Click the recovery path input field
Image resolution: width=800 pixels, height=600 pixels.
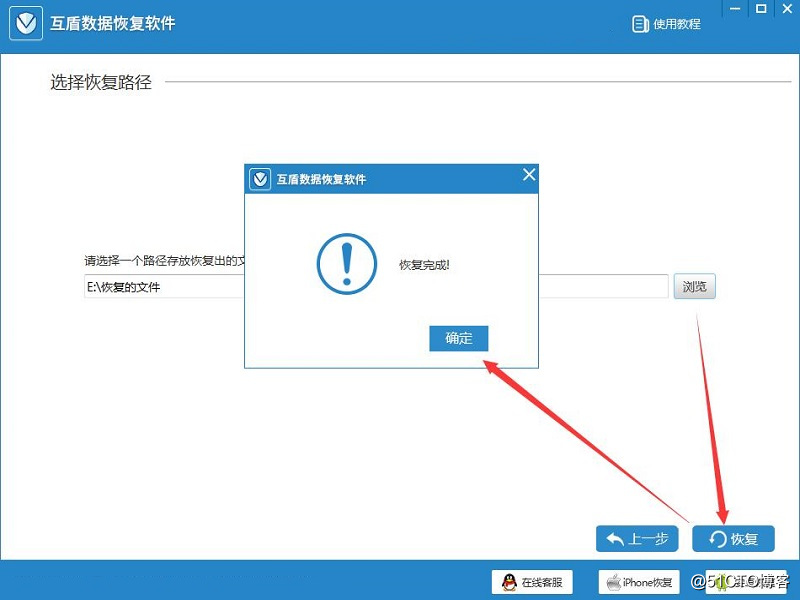[376, 287]
